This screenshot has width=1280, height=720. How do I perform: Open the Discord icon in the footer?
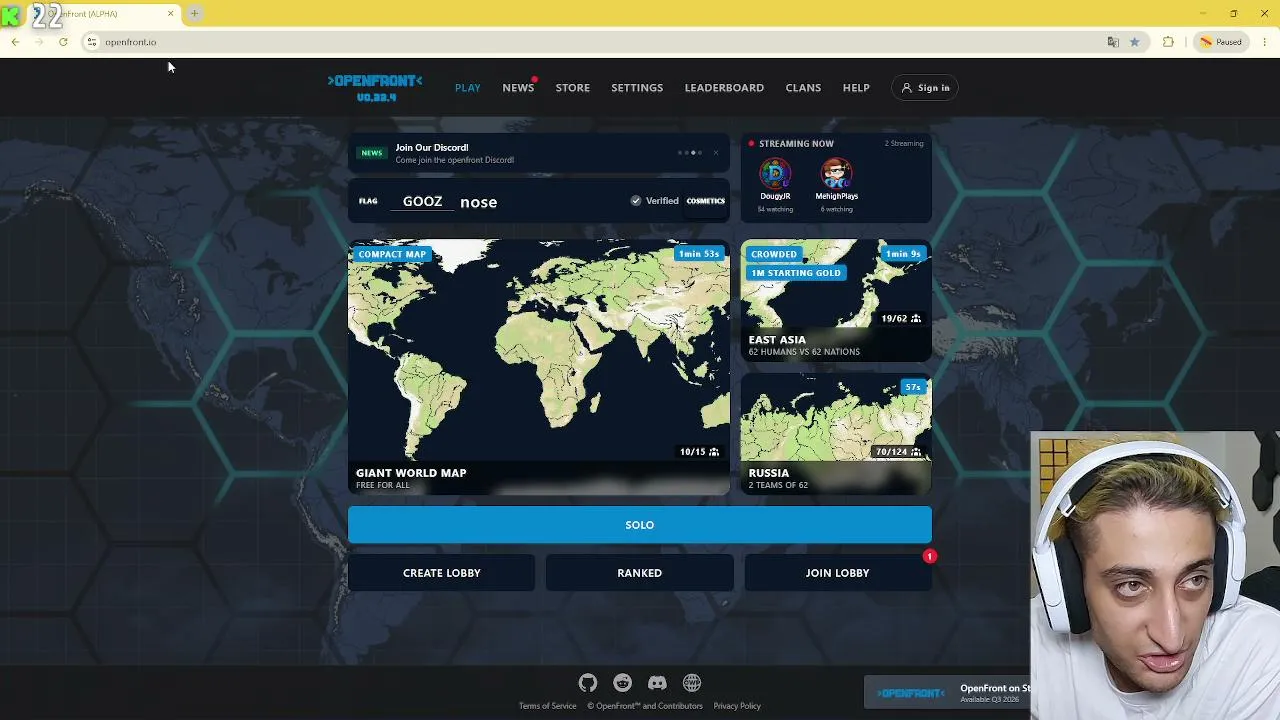click(657, 683)
